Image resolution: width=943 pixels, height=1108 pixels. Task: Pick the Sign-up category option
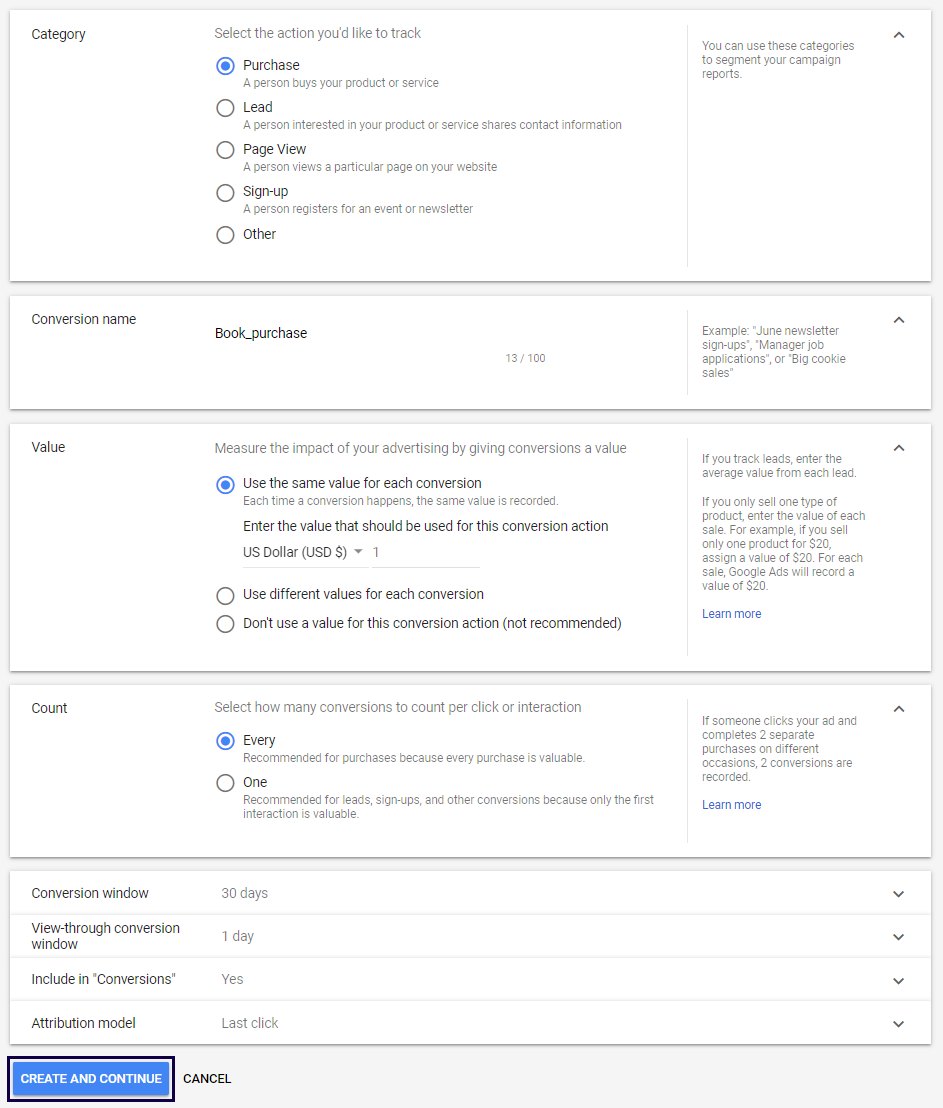pos(225,192)
